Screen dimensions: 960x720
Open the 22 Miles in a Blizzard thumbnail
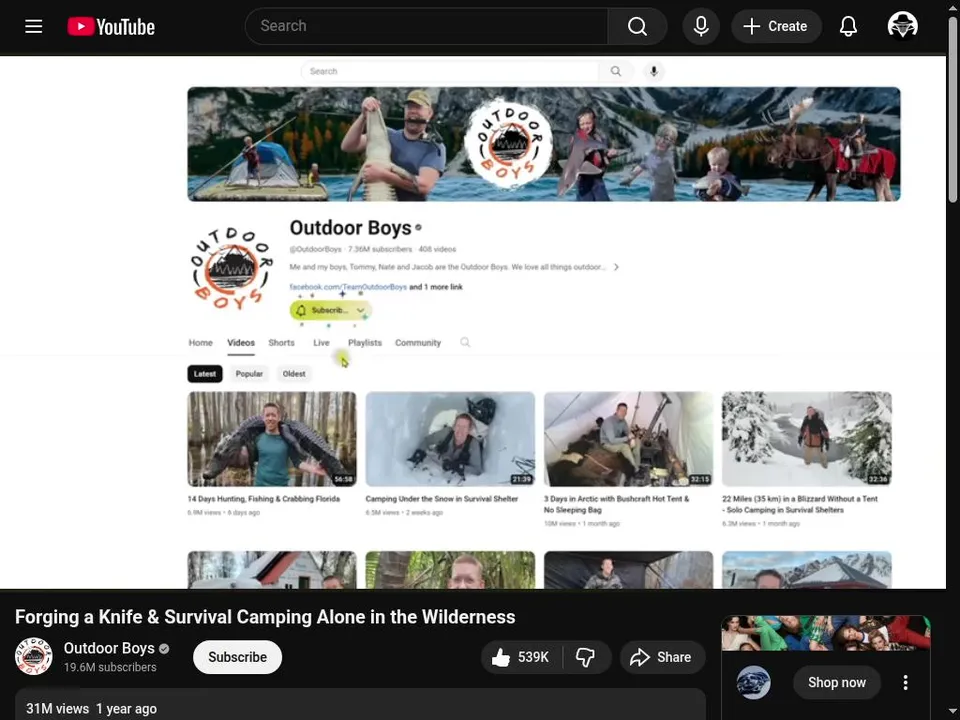tap(806, 439)
